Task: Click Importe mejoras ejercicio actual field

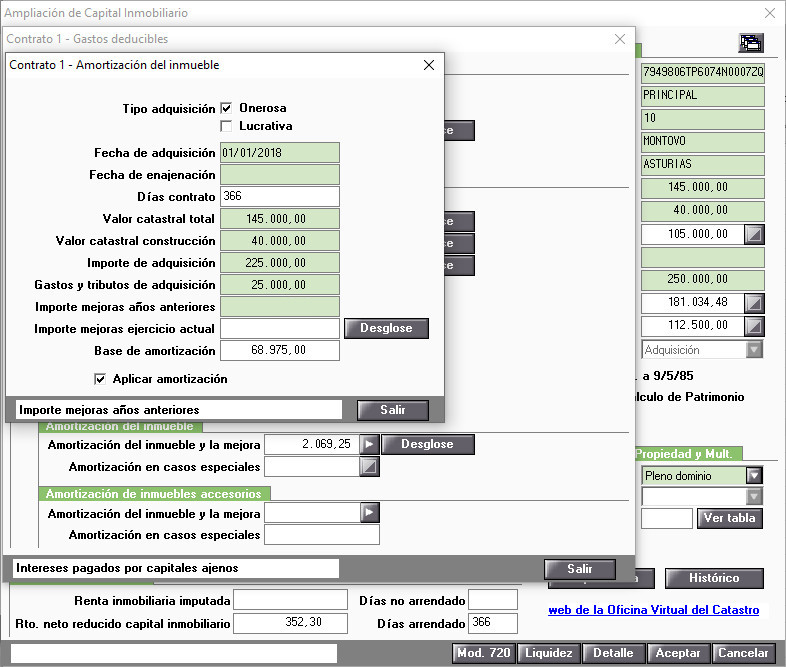Action: 280,329
